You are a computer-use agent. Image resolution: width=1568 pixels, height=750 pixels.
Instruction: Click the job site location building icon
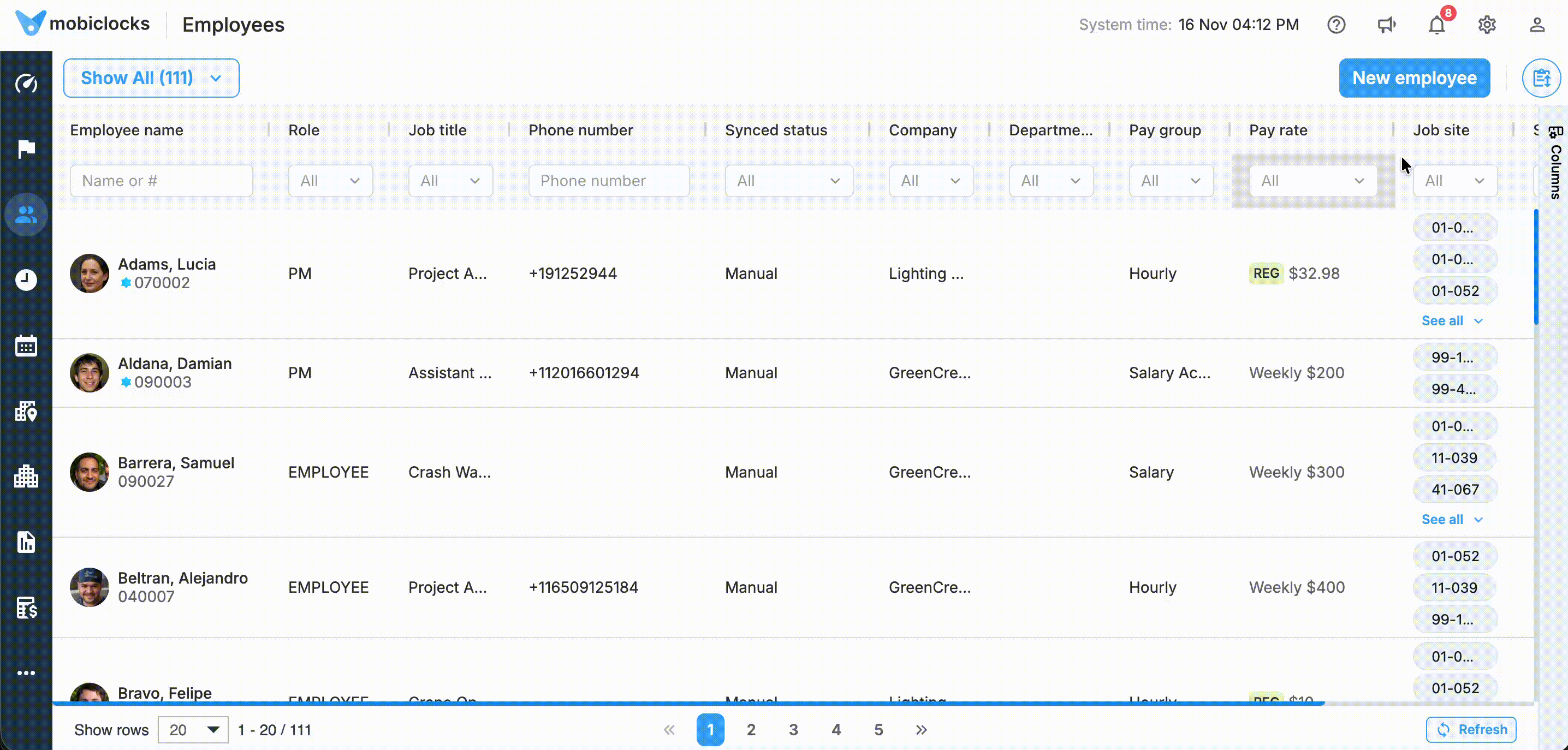click(x=26, y=412)
